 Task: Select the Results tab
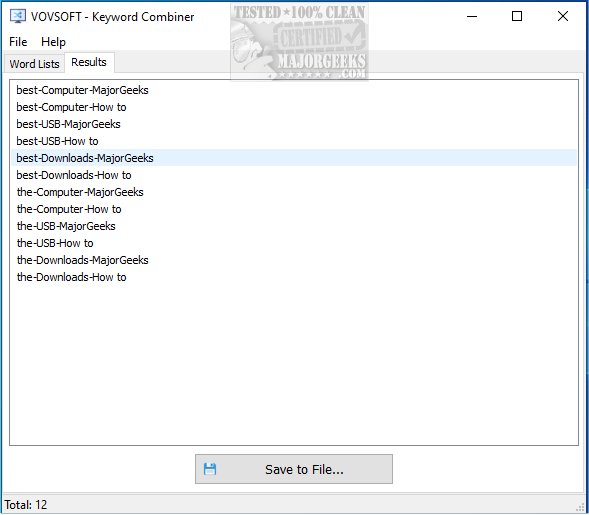coord(89,62)
